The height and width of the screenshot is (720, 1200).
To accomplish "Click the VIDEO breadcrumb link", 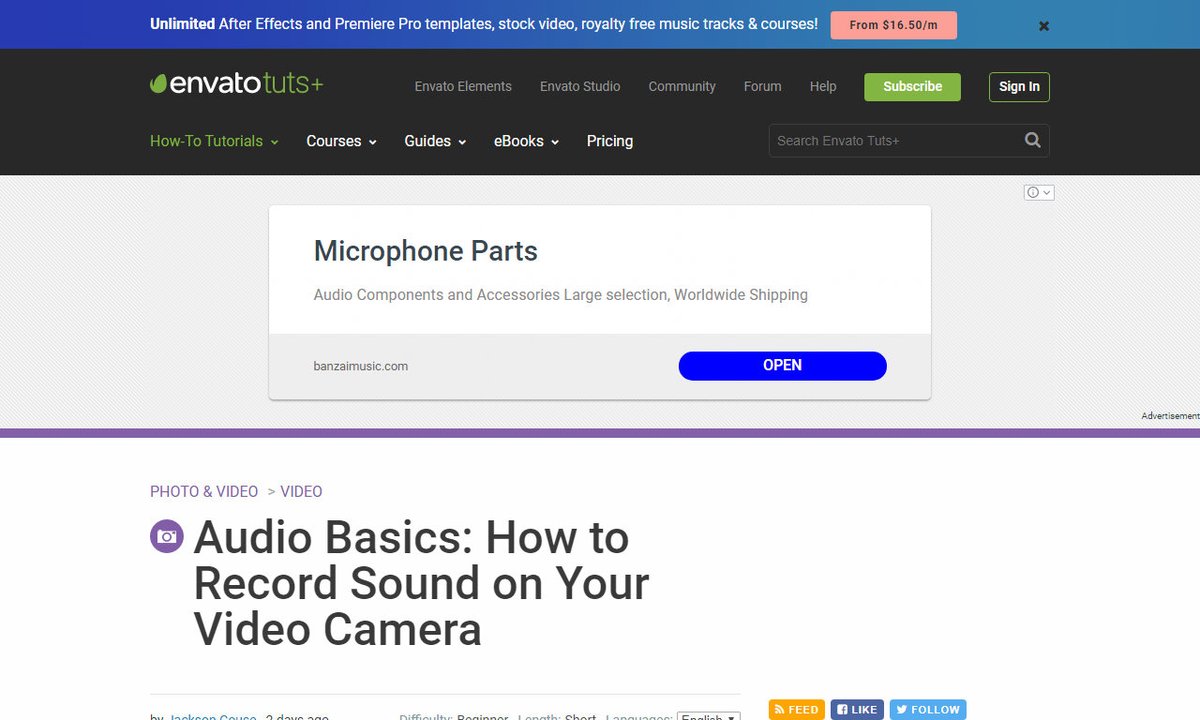I will coord(301,491).
